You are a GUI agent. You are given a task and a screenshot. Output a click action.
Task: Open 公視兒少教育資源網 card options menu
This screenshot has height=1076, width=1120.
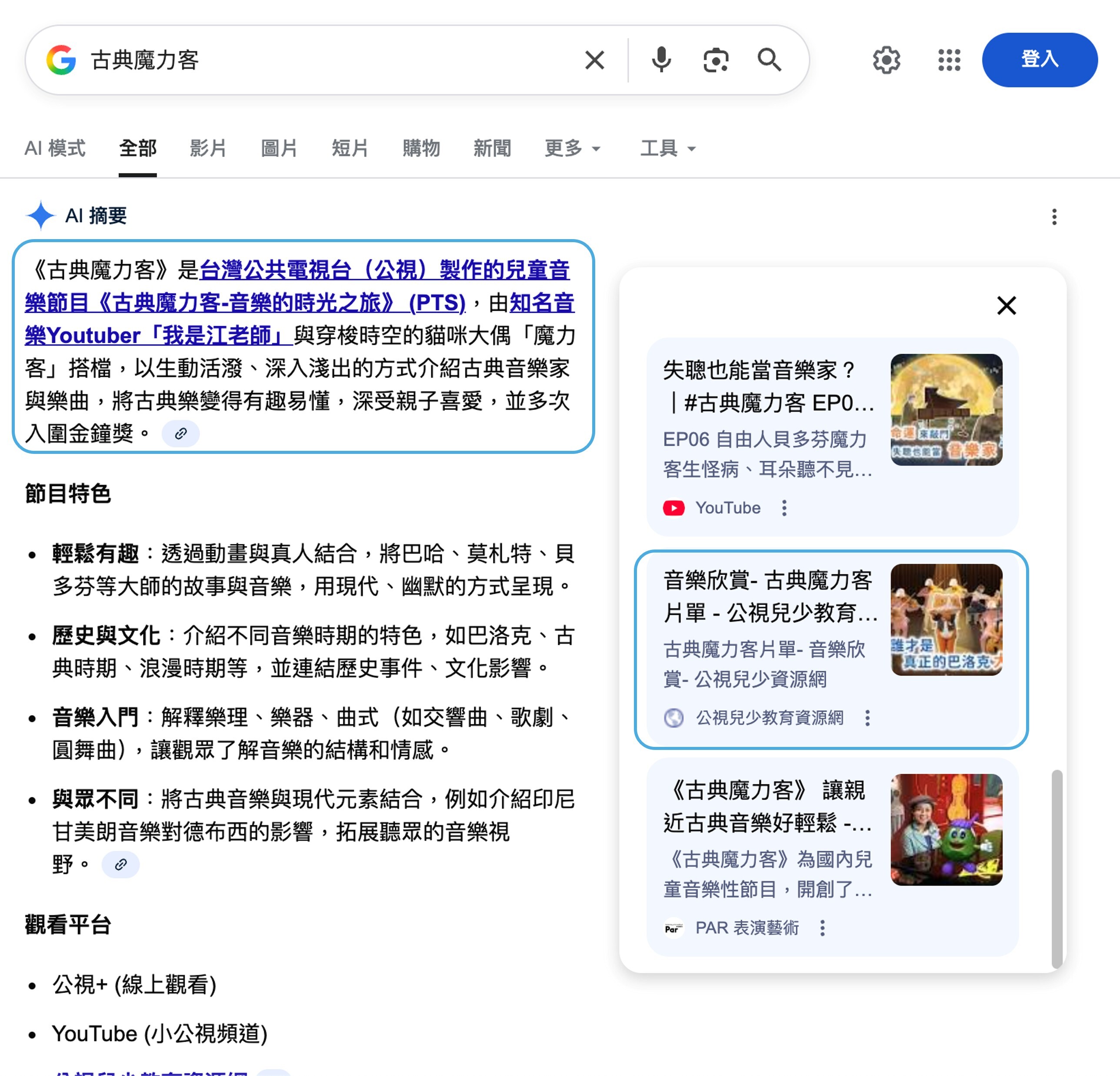tap(867, 718)
